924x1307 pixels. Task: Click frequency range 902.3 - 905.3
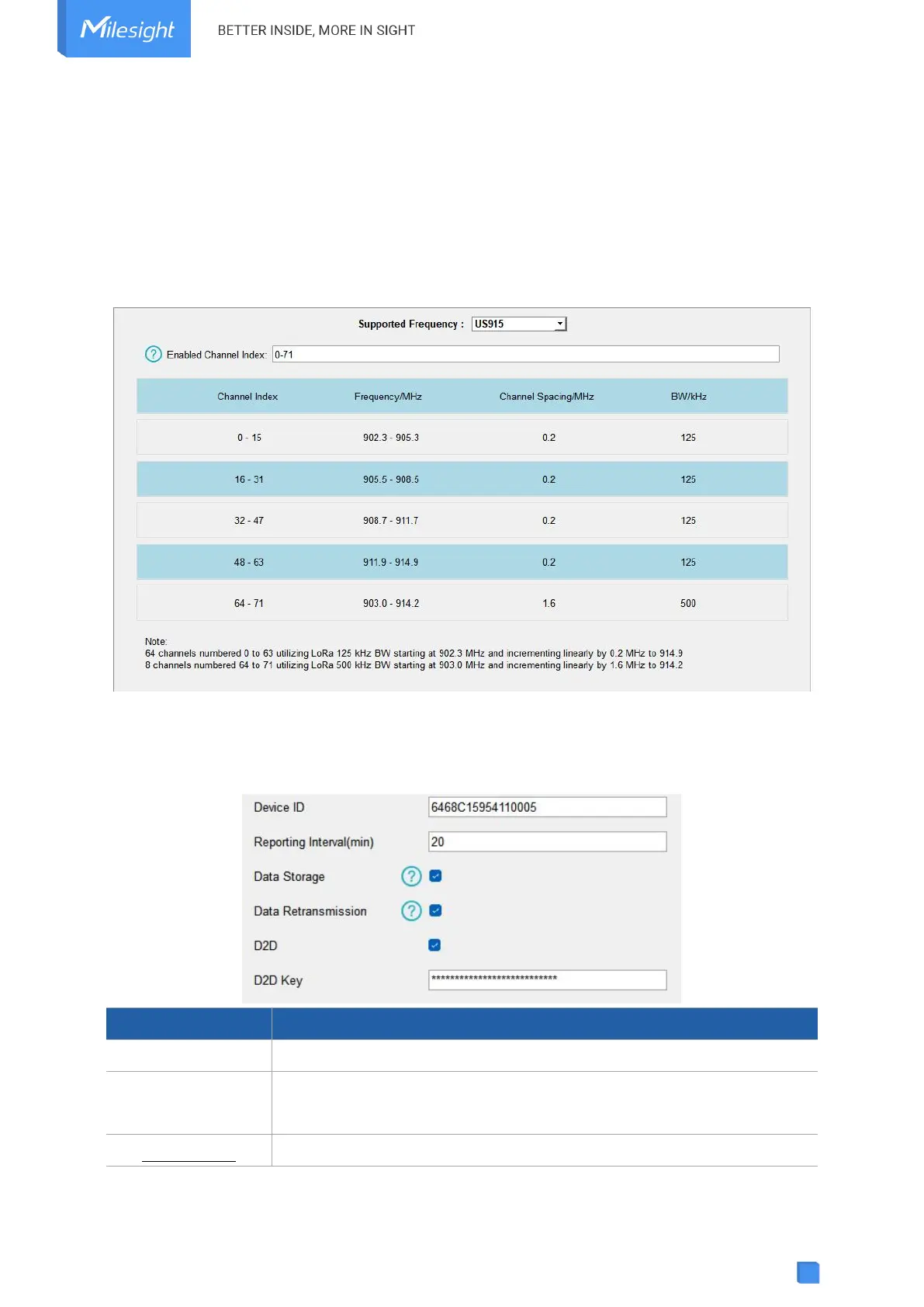pos(391,438)
